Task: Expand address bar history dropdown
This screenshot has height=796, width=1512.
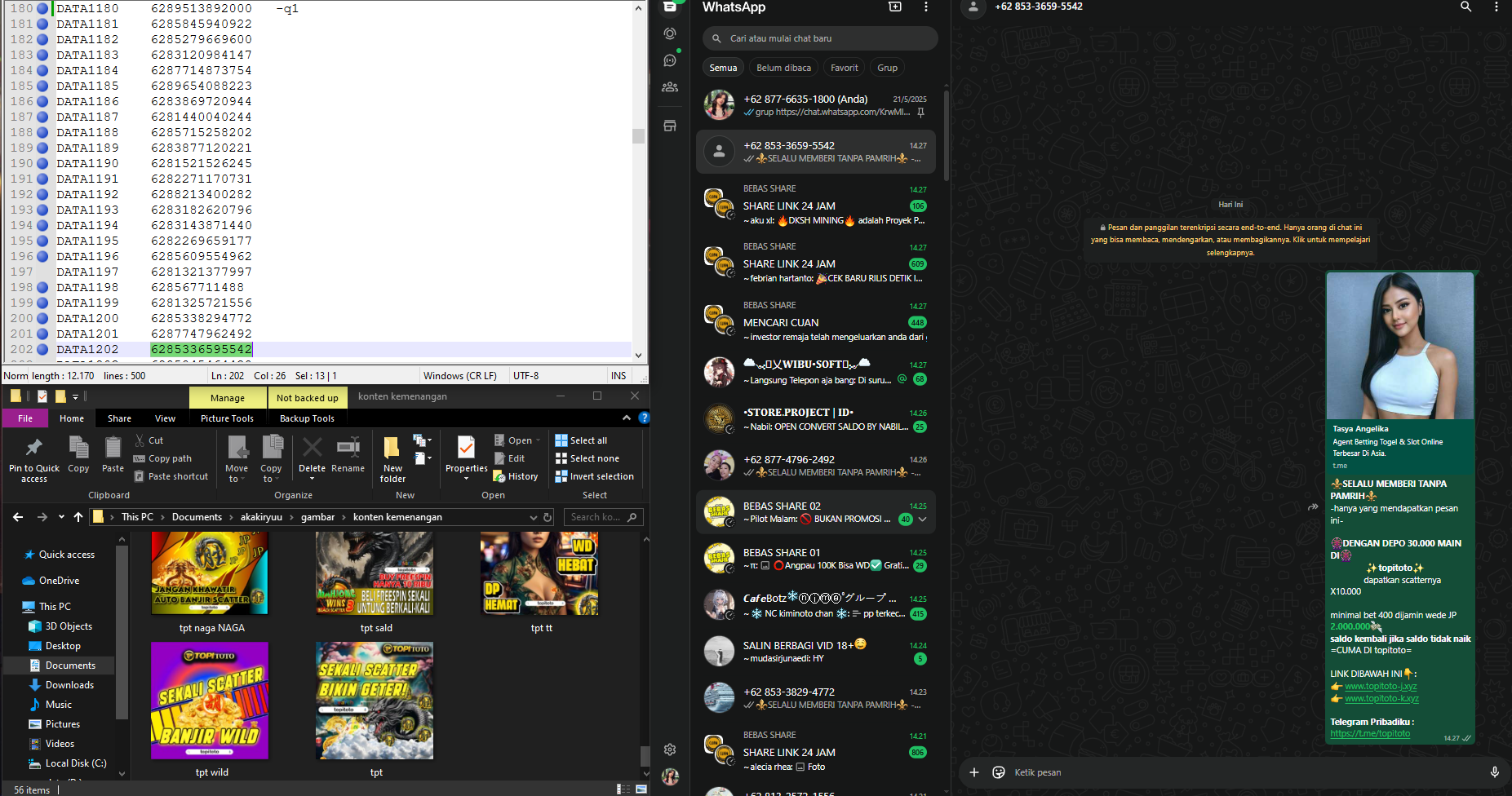Action: [534, 517]
